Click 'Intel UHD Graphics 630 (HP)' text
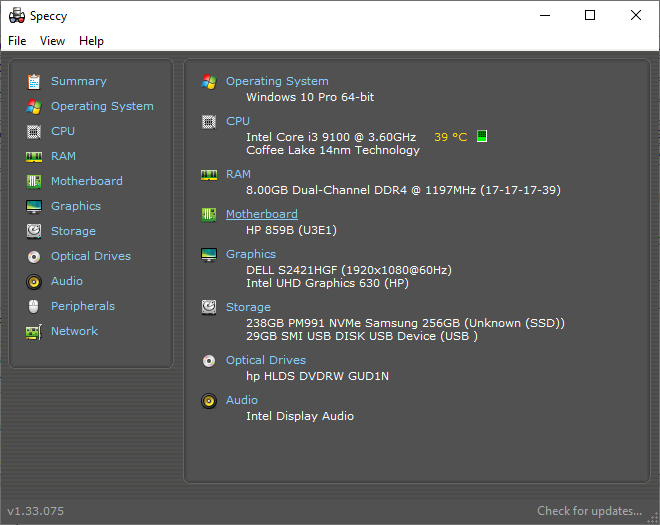The height and width of the screenshot is (525, 660). click(327, 283)
